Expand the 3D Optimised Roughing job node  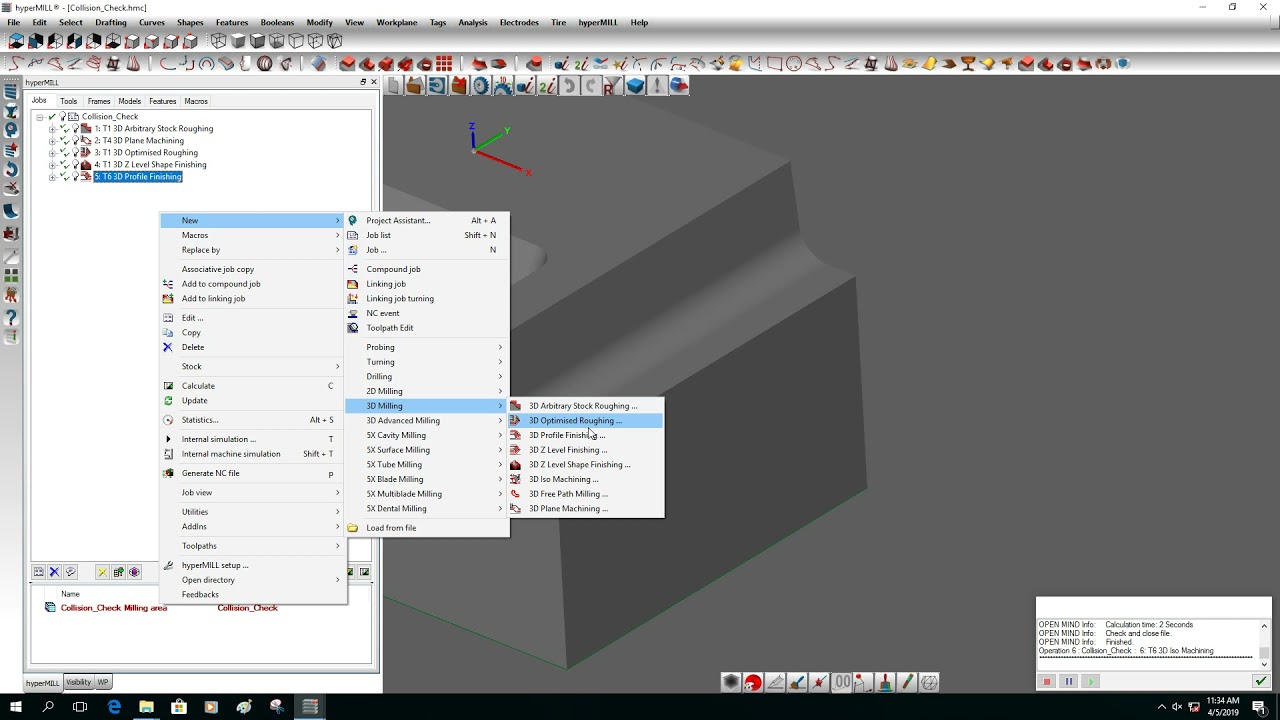pos(52,153)
